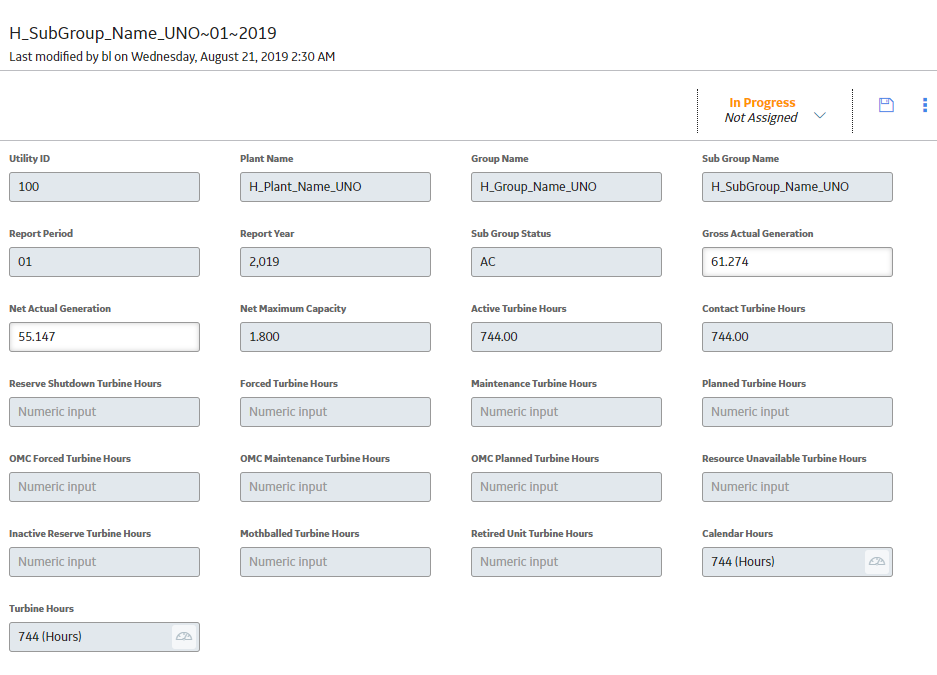The image size is (937, 675).
Task: Select the Mothballed Turbine Hours input
Action: (x=335, y=562)
